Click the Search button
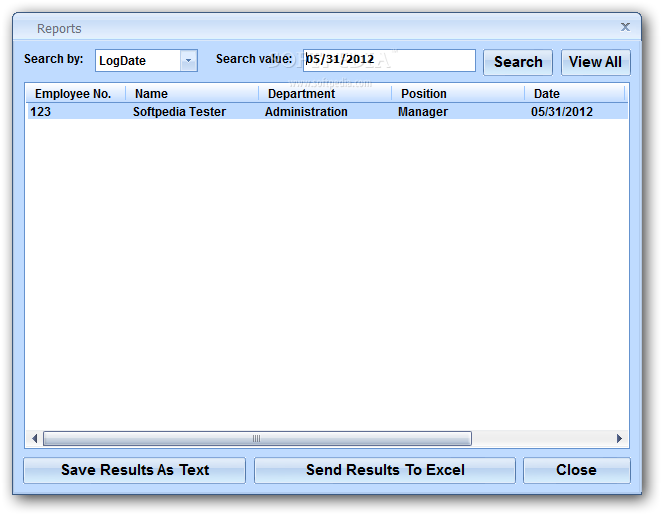662x515 pixels. tap(518, 62)
